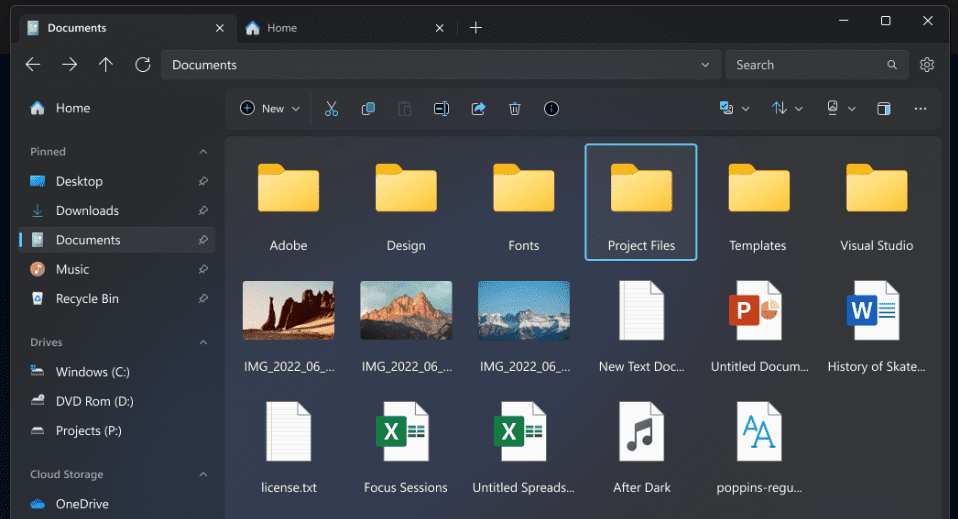The image size is (958, 519).
Task: Switch to the Home tab
Action: pos(282,28)
